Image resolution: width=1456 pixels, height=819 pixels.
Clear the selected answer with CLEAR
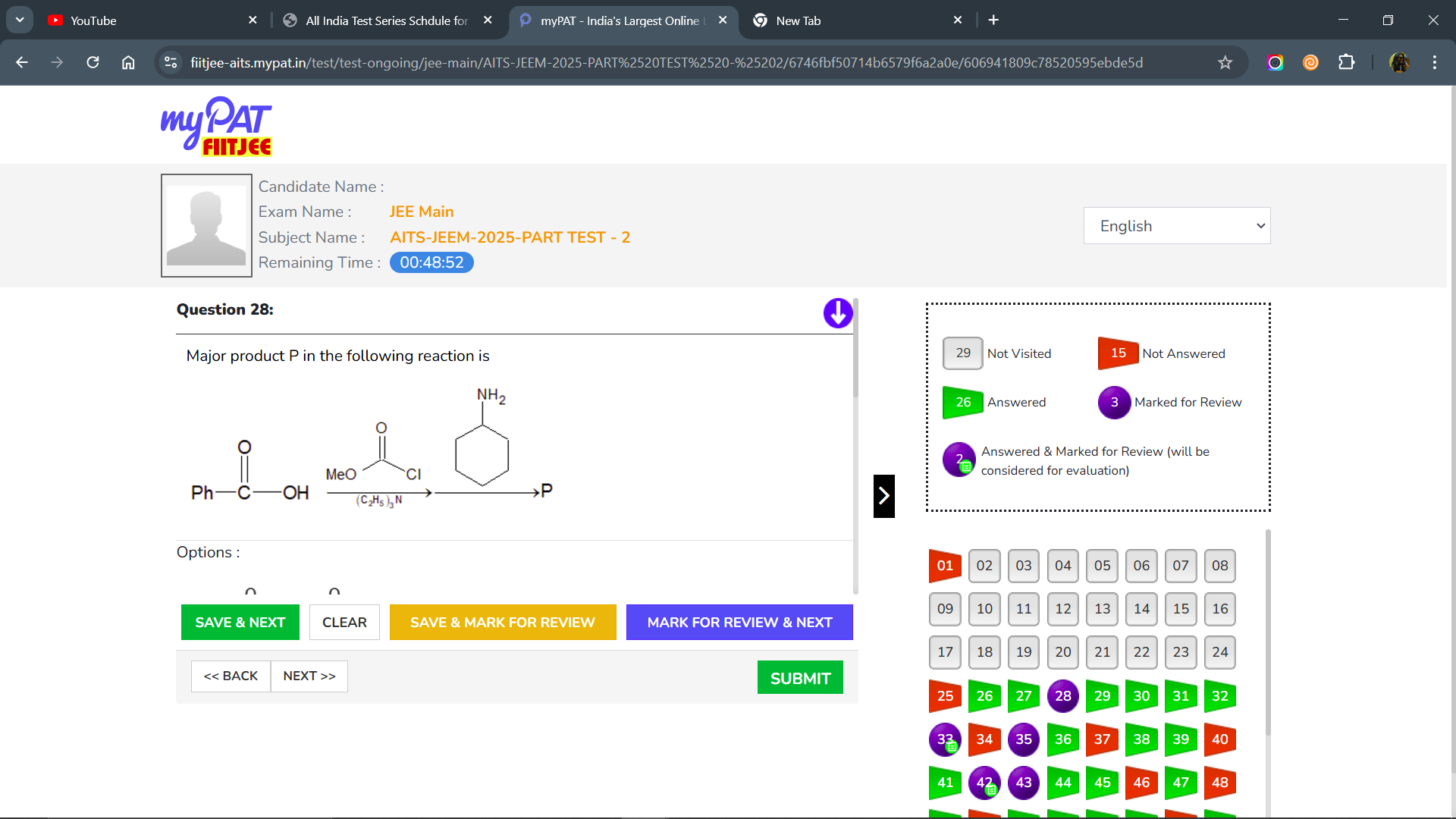pyautogui.click(x=344, y=623)
